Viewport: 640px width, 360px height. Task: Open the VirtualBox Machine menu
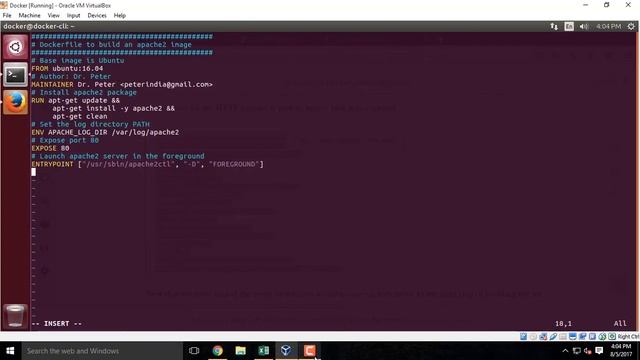[x=29, y=16]
